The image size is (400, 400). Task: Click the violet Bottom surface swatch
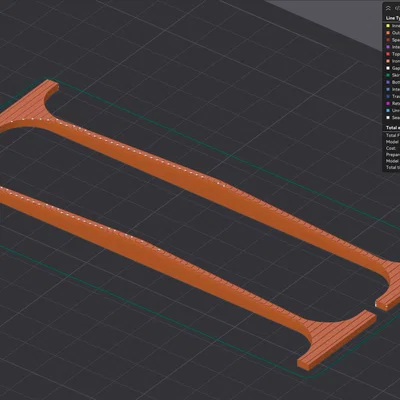click(388, 82)
